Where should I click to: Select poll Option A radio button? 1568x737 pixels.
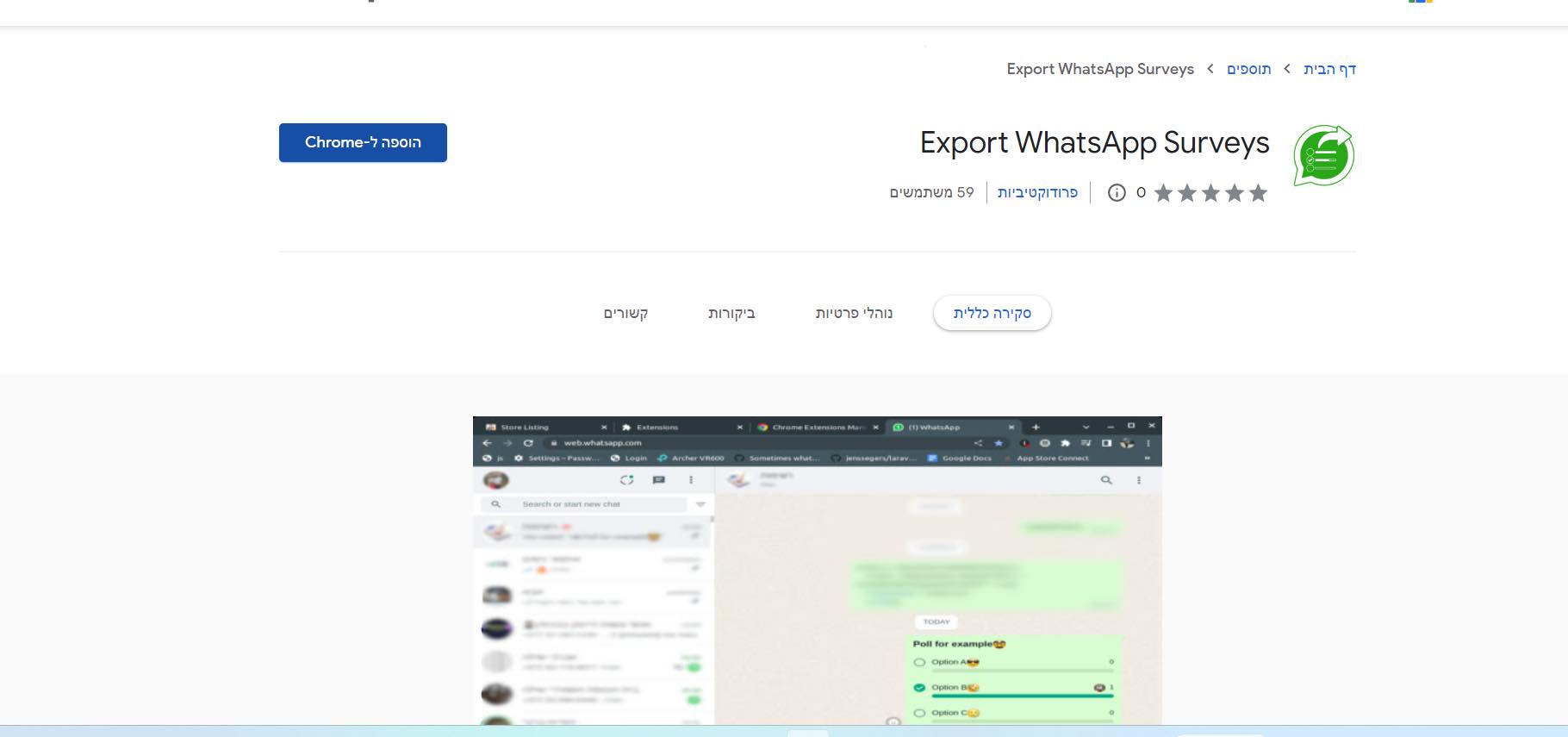tap(919, 663)
